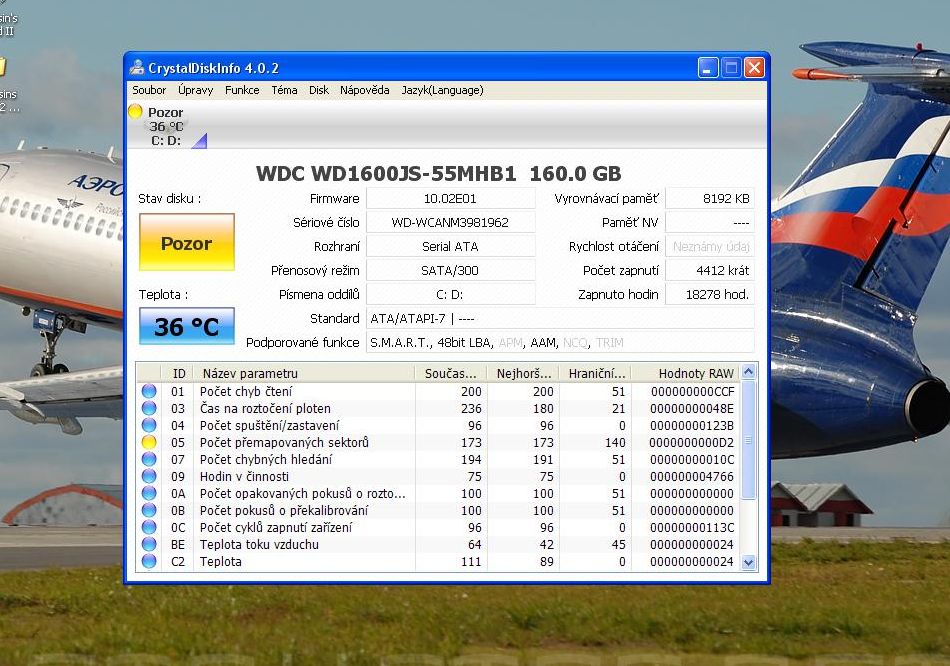Click the ID column header
This screenshot has width=950, height=666.
point(178,373)
